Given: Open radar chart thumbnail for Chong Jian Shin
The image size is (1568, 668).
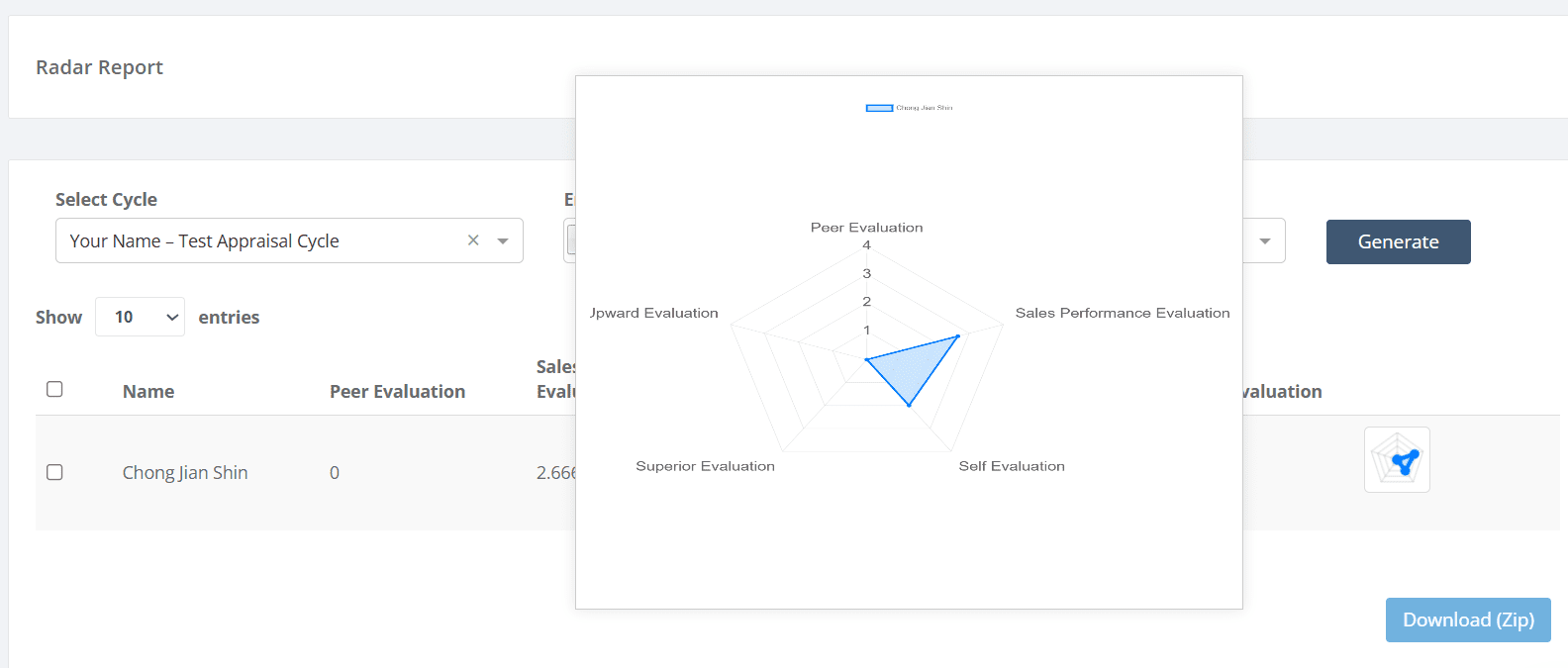Looking at the screenshot, I should tap(1397, 459).
